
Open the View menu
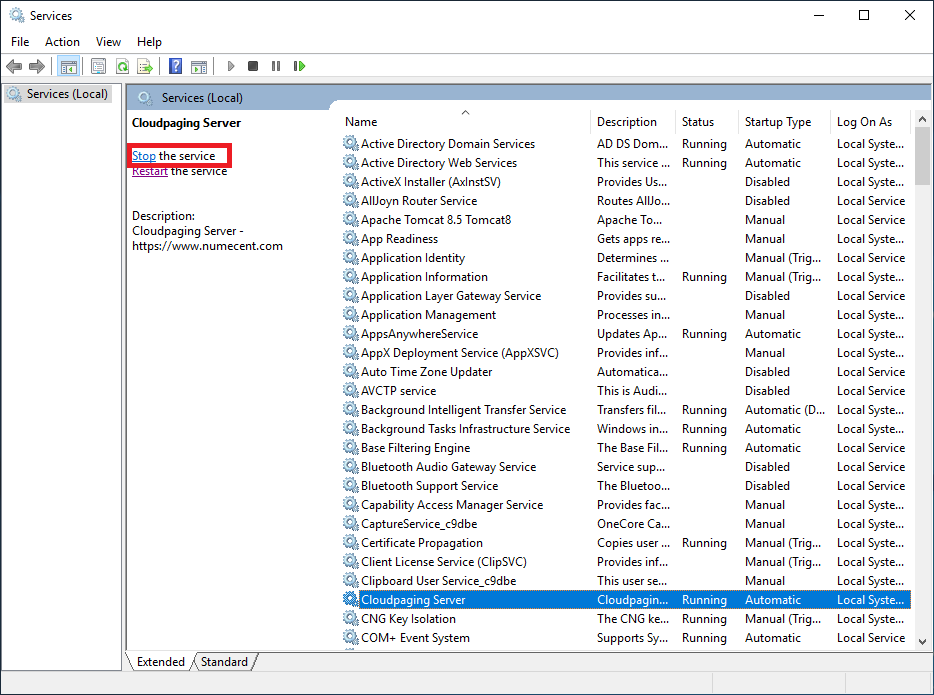point(108,42)
